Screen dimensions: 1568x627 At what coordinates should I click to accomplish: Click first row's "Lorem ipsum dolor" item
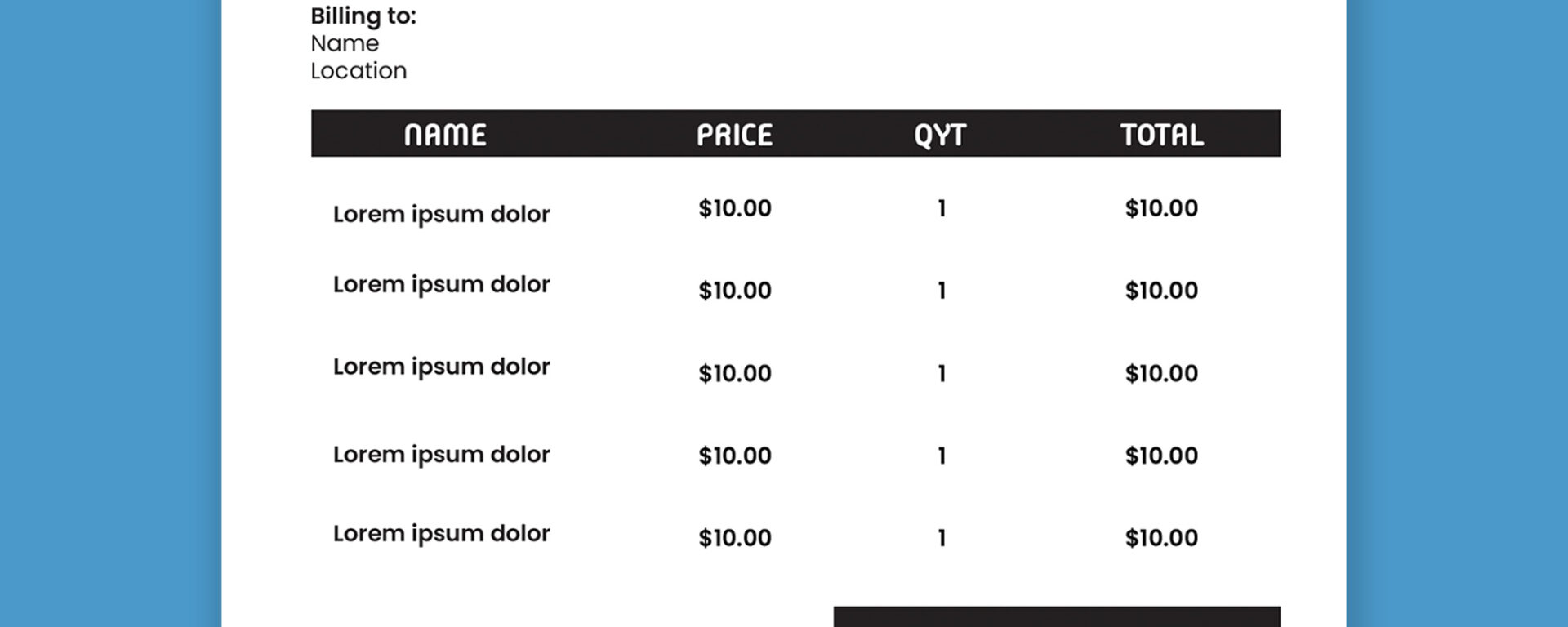[441, 214]
